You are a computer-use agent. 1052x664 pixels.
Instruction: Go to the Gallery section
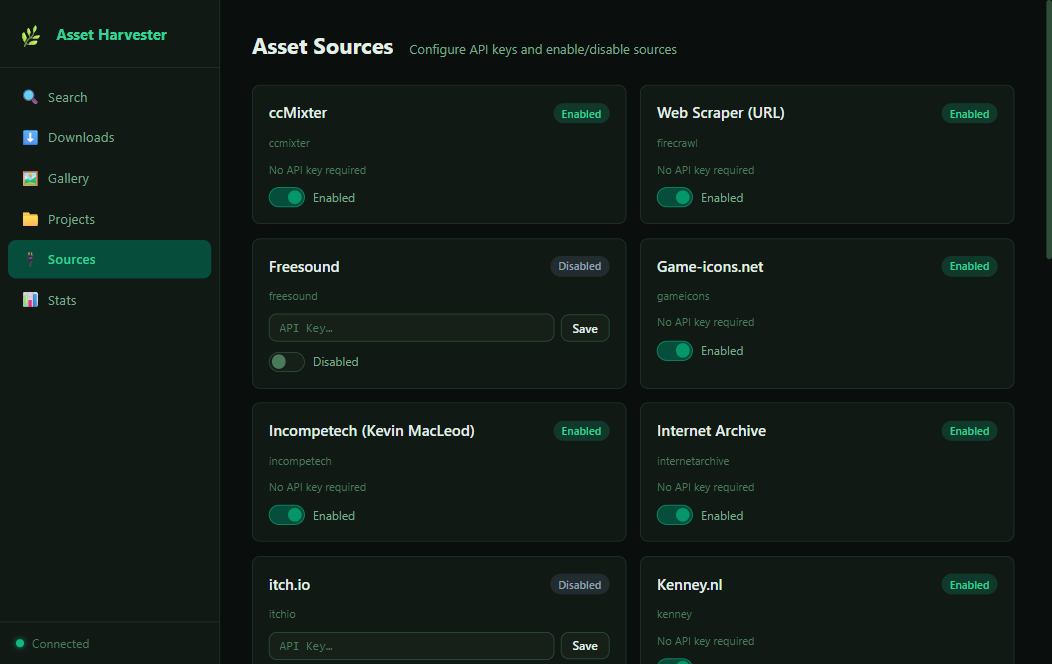109,178
